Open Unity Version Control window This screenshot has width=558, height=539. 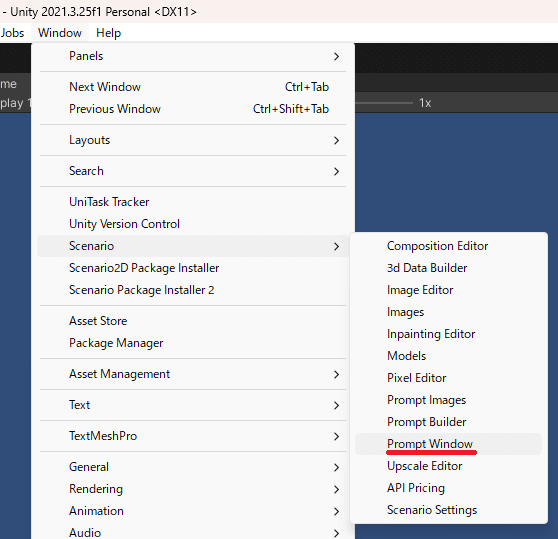tap(193, 224)
